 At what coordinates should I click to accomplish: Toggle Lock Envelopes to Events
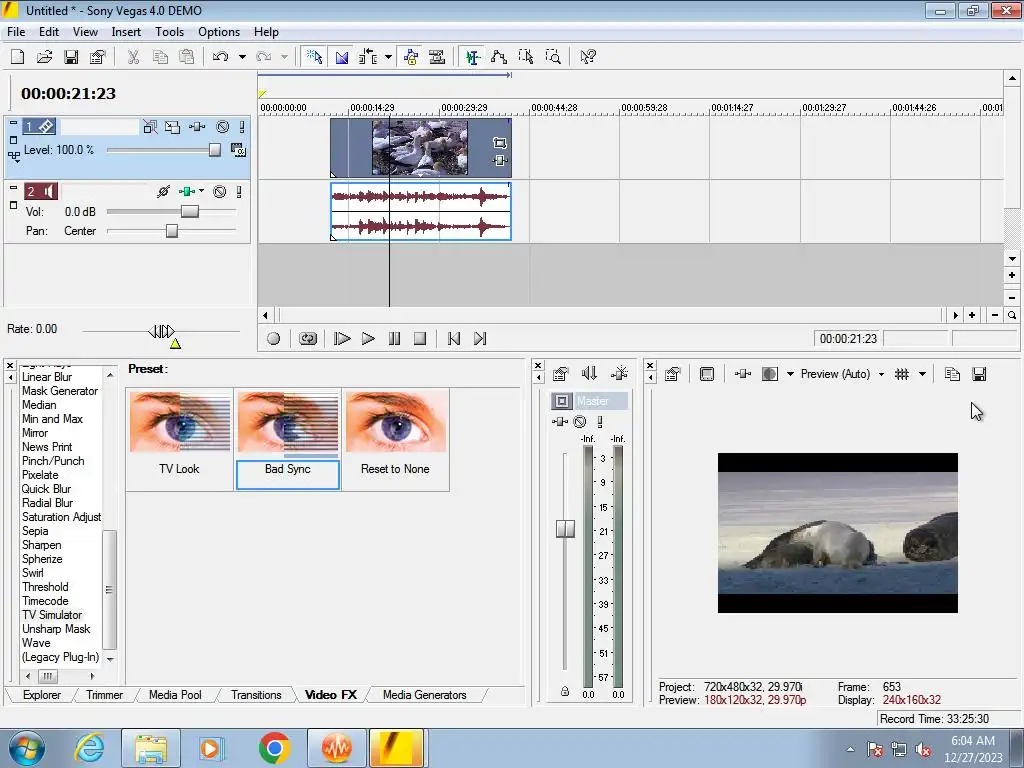[x=411, y=57]
